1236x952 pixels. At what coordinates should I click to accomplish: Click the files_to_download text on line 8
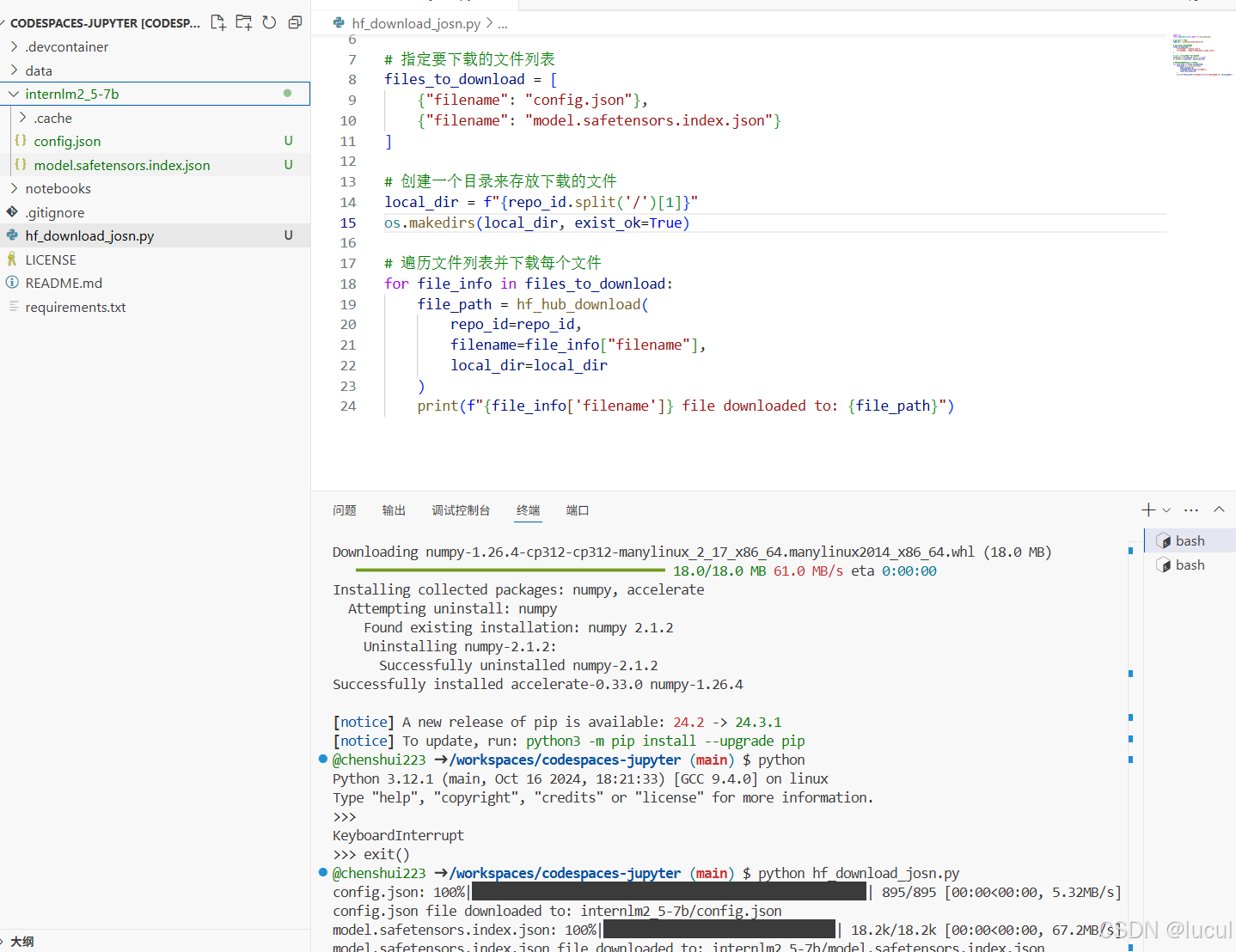(454, 79)
